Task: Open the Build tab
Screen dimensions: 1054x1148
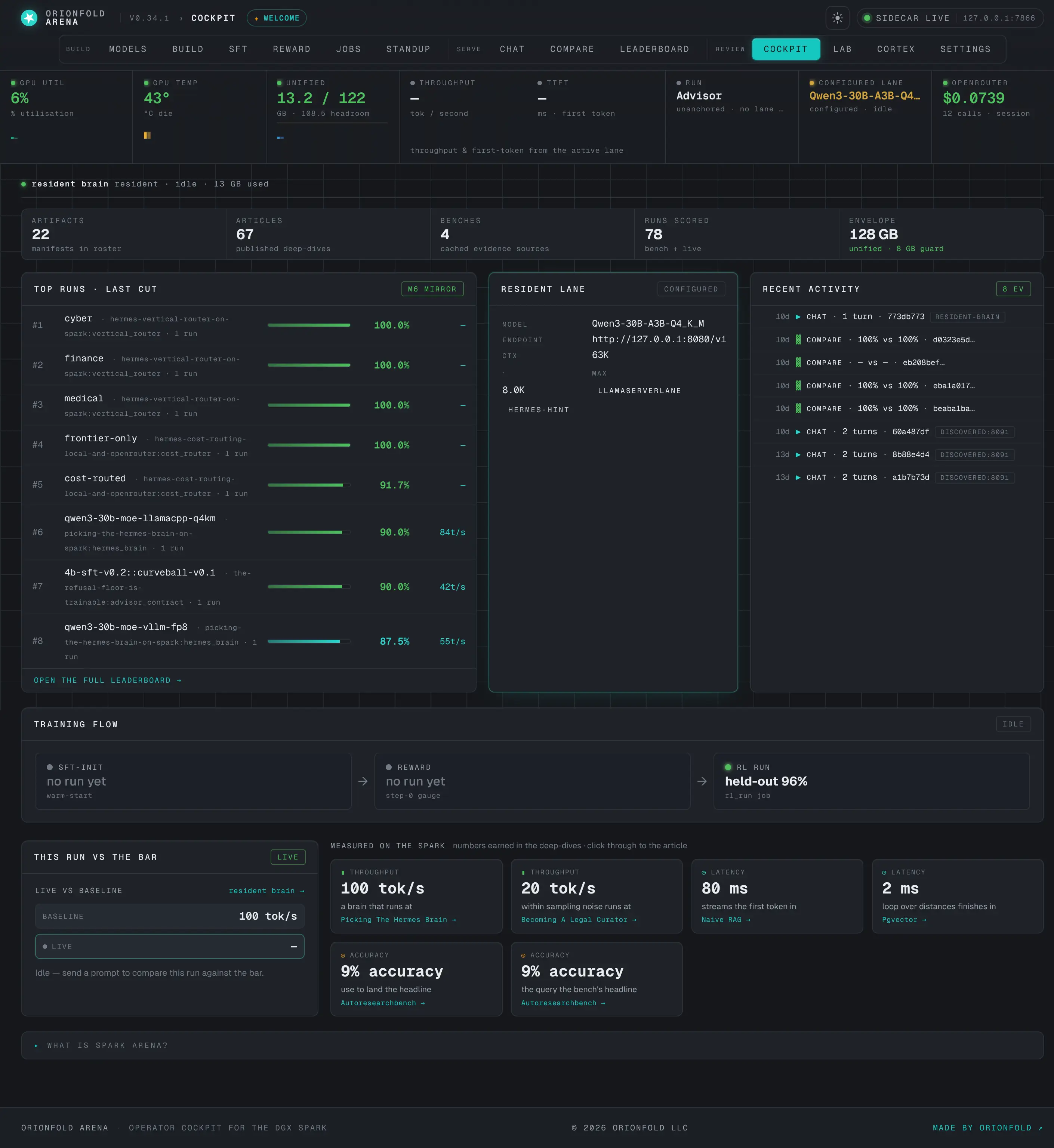Action: [x=188, y=49]
